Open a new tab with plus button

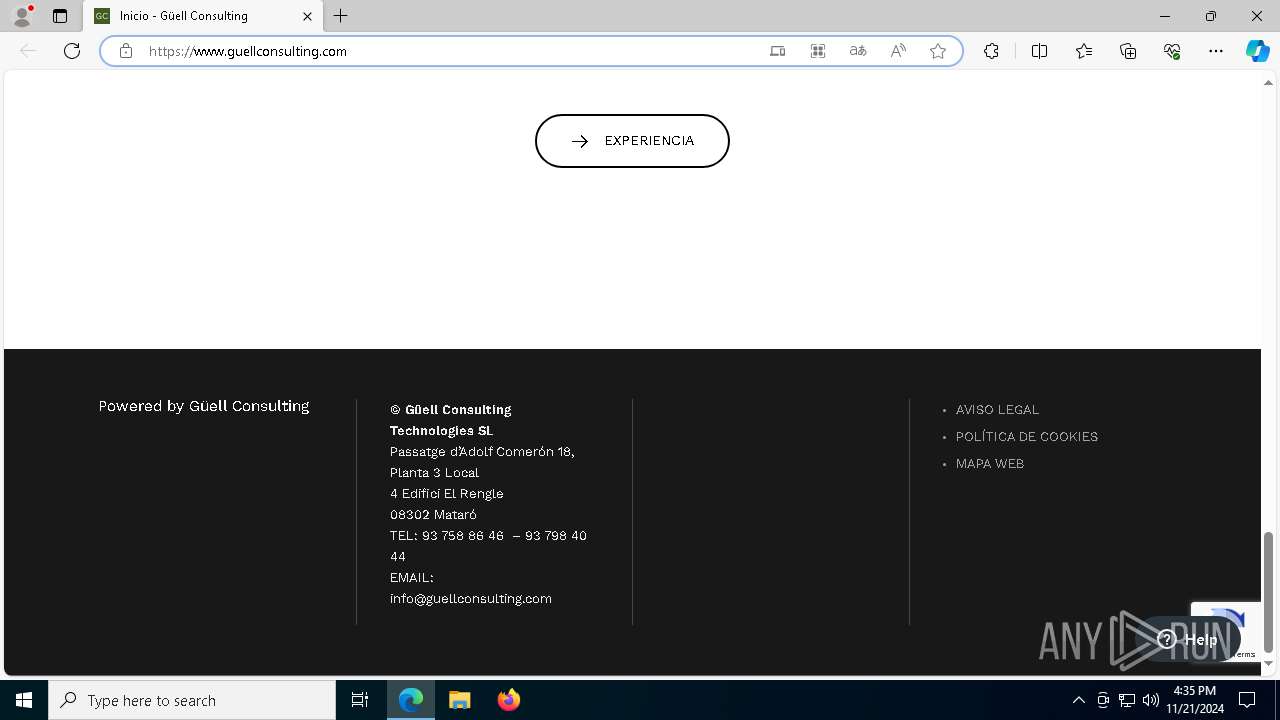(x=341, y=16)
